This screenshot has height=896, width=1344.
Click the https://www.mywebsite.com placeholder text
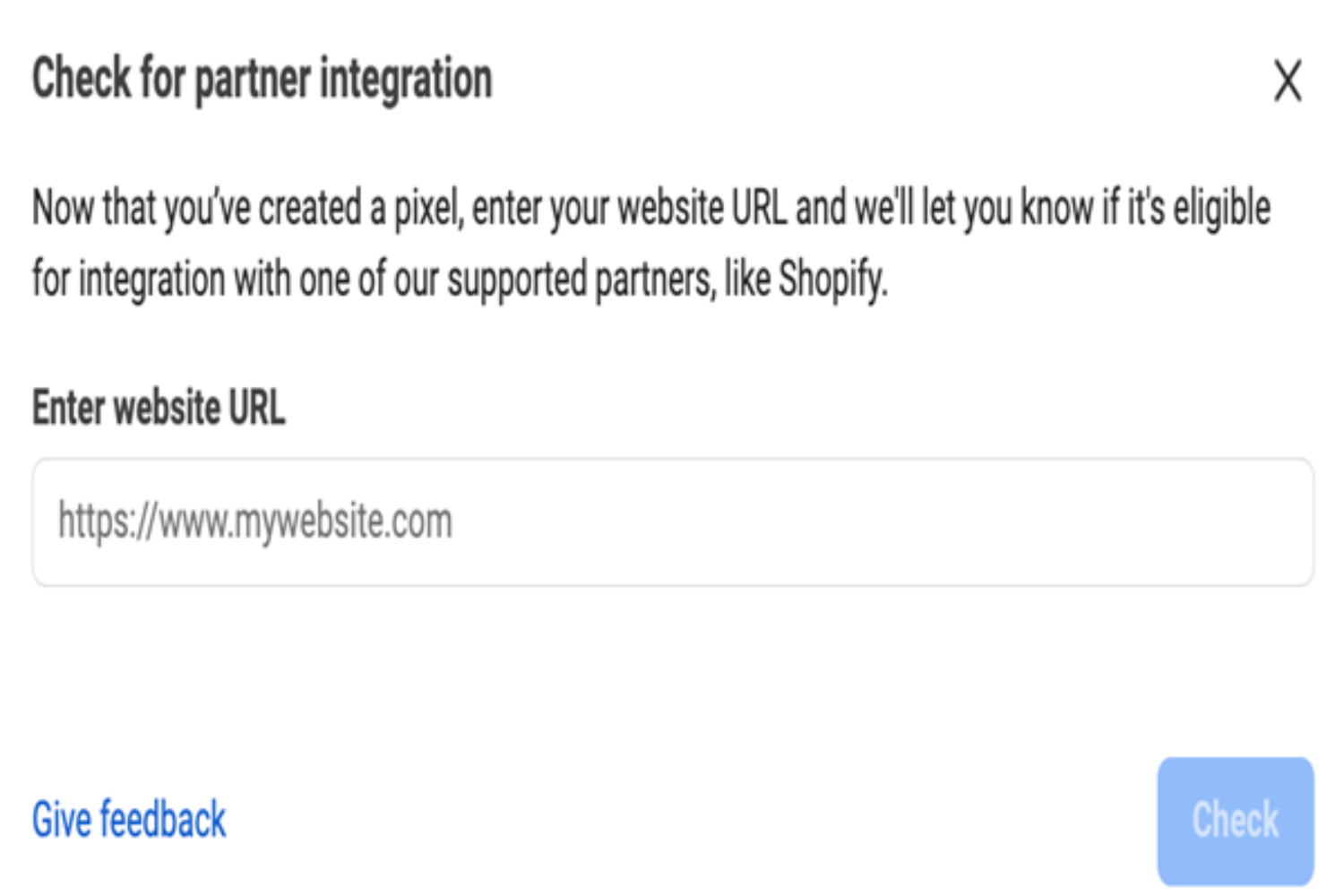click(x=255, y=522)
